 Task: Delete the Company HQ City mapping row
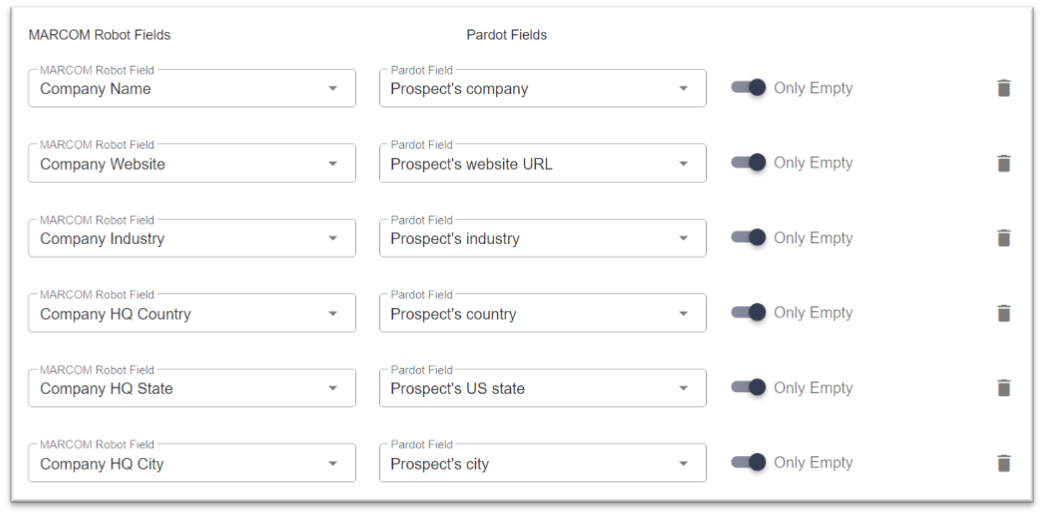coord(1004,463)
